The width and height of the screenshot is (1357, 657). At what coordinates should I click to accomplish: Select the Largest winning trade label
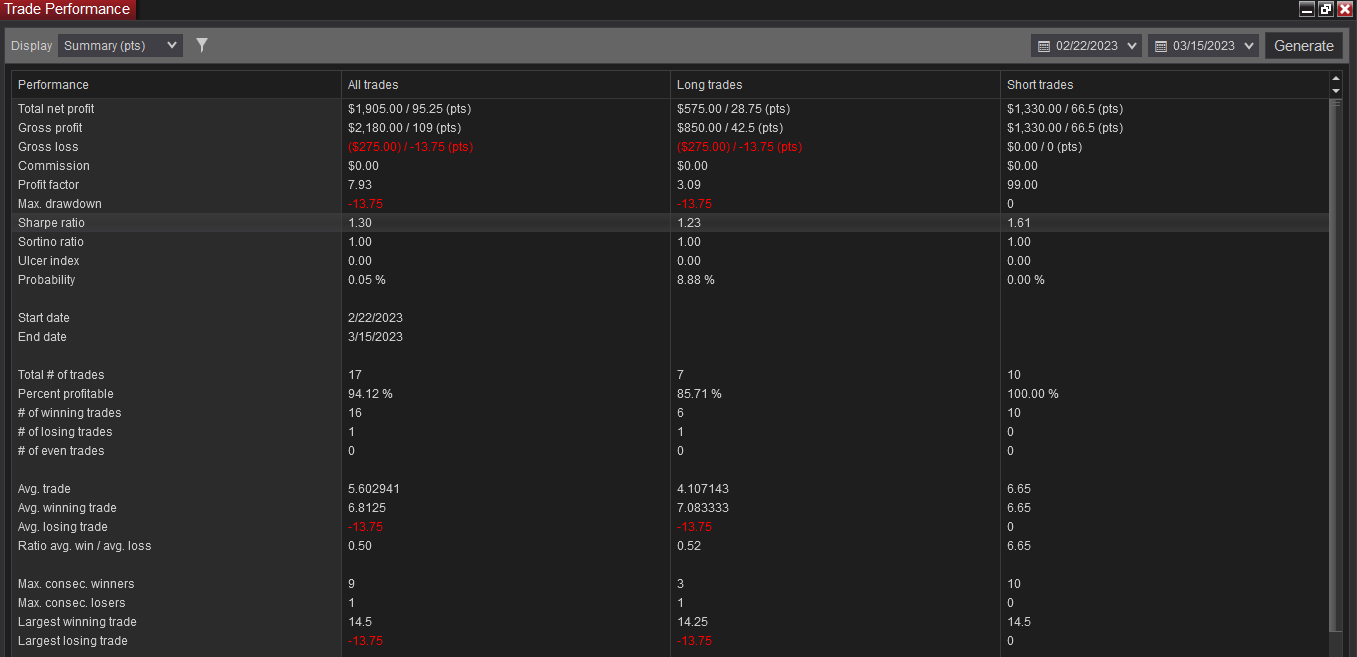coord(77,622)
